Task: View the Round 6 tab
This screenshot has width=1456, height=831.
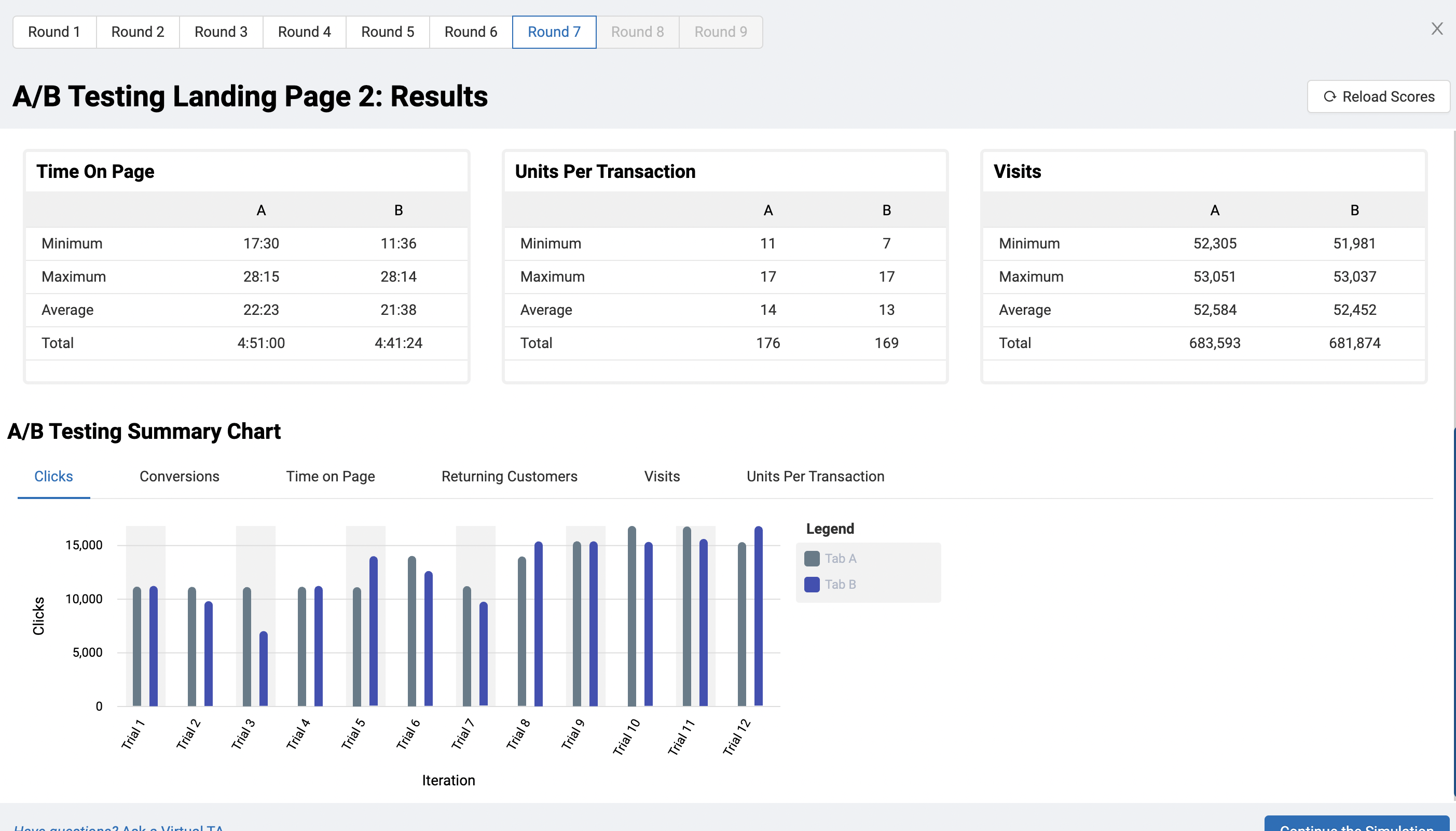Action: [x=471, y=32]
